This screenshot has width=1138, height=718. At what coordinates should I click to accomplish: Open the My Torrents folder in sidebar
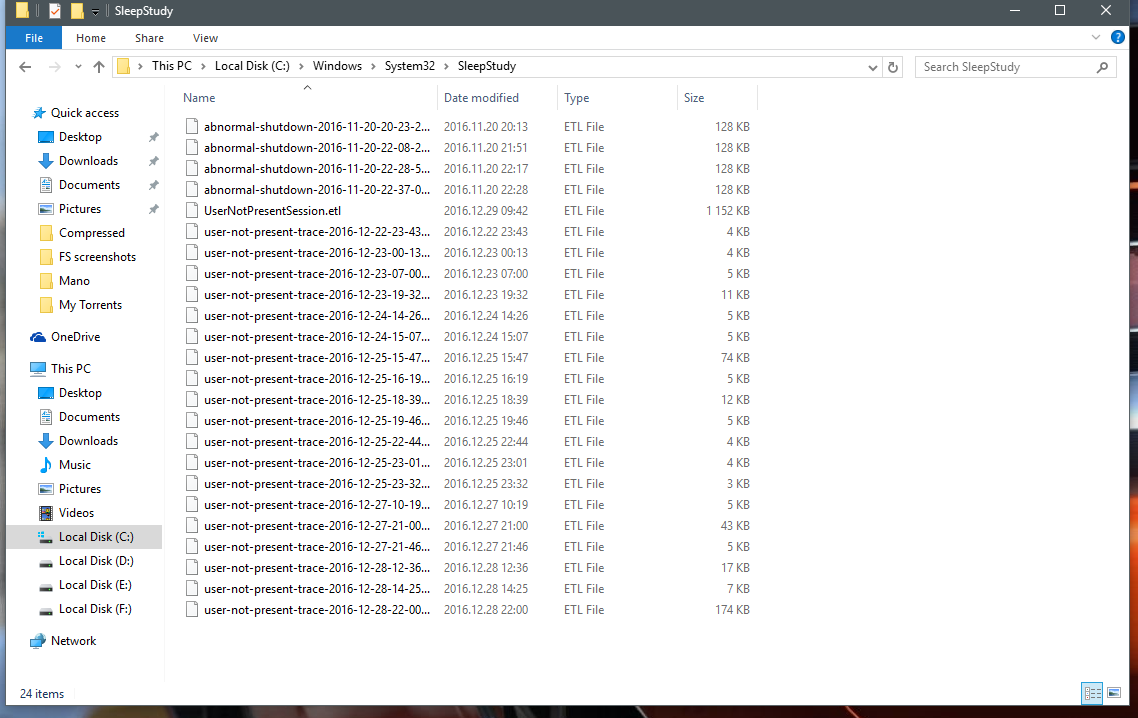pyautogui.click(x=90, y=304)
